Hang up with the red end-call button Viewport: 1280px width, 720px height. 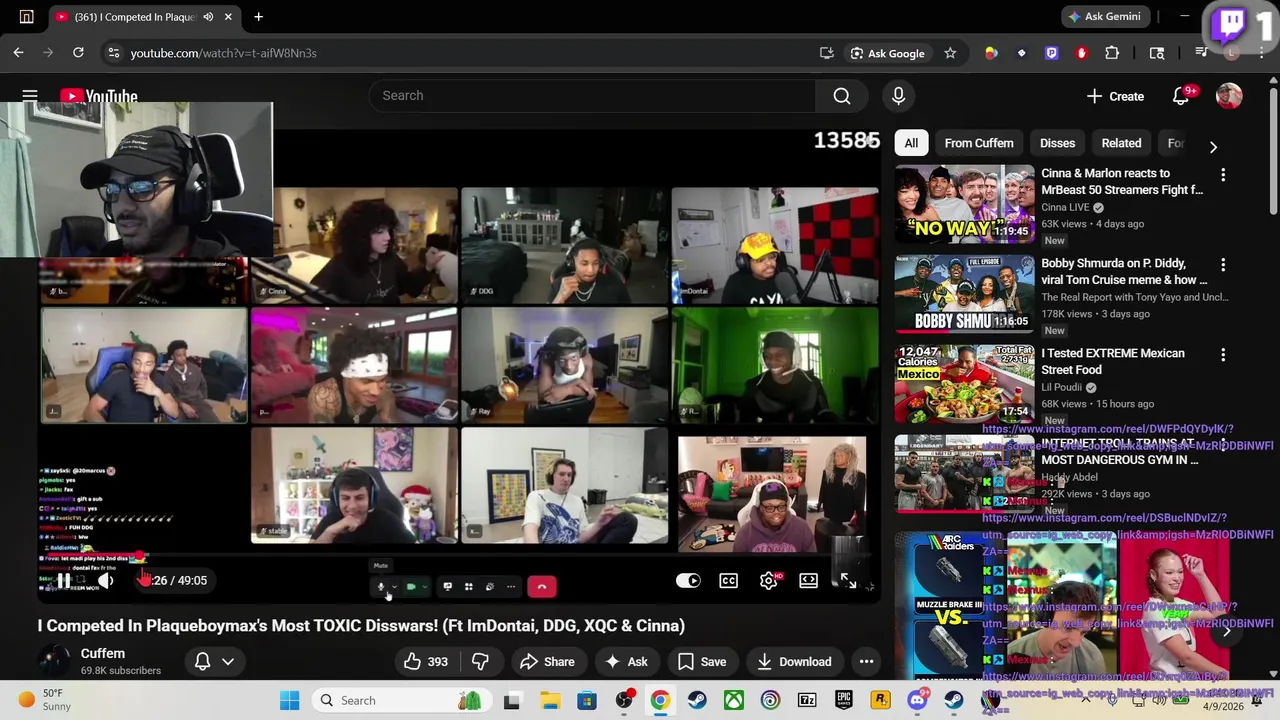[x=541, y=587]
